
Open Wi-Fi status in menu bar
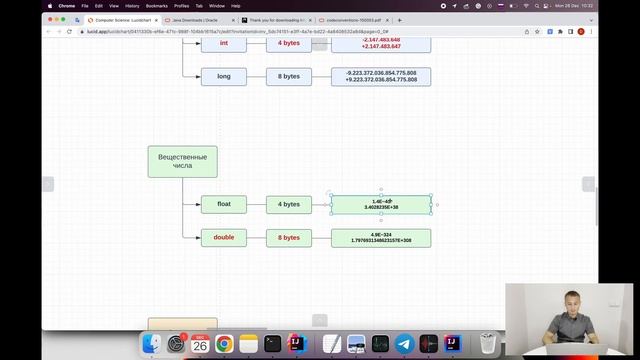coord(526,6)
